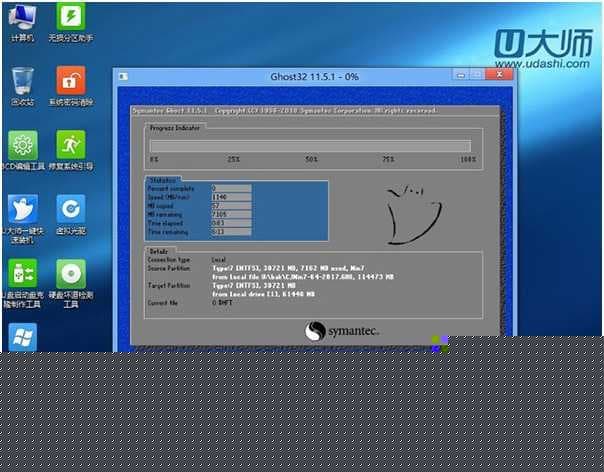Launch 无损分区助手 partition tool
The image size is (604, 472).
click(70, 19)
